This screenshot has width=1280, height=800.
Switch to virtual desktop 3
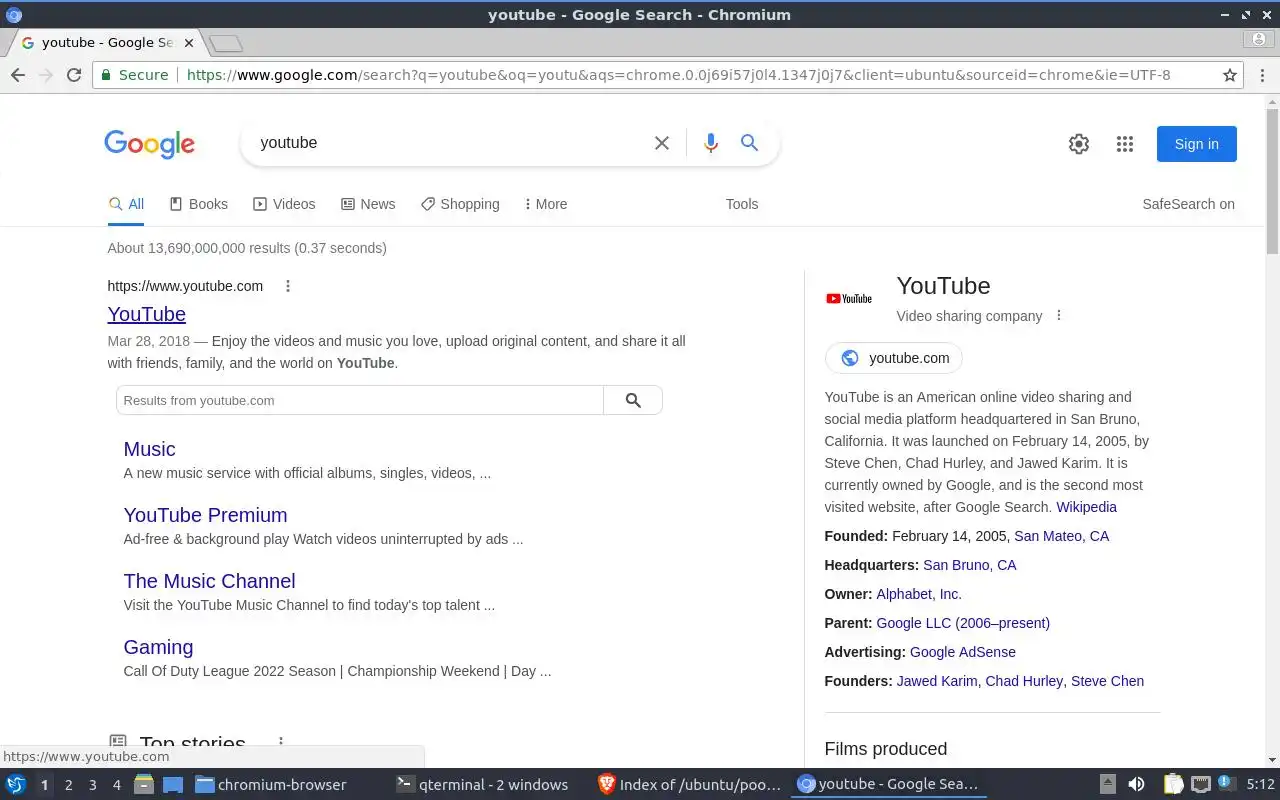92,785
